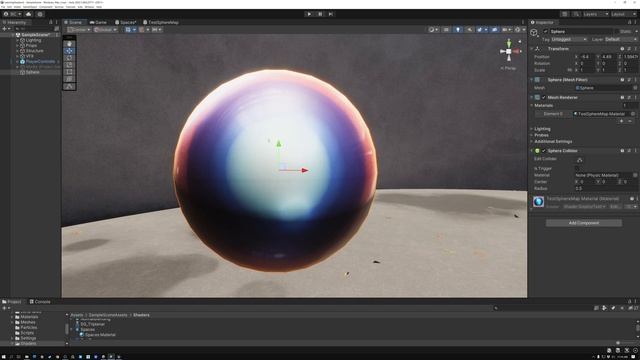The width and height of the screenshot is (640, 360).
Task: Open the Layer Default dropdown
Action: coord(620,39)
